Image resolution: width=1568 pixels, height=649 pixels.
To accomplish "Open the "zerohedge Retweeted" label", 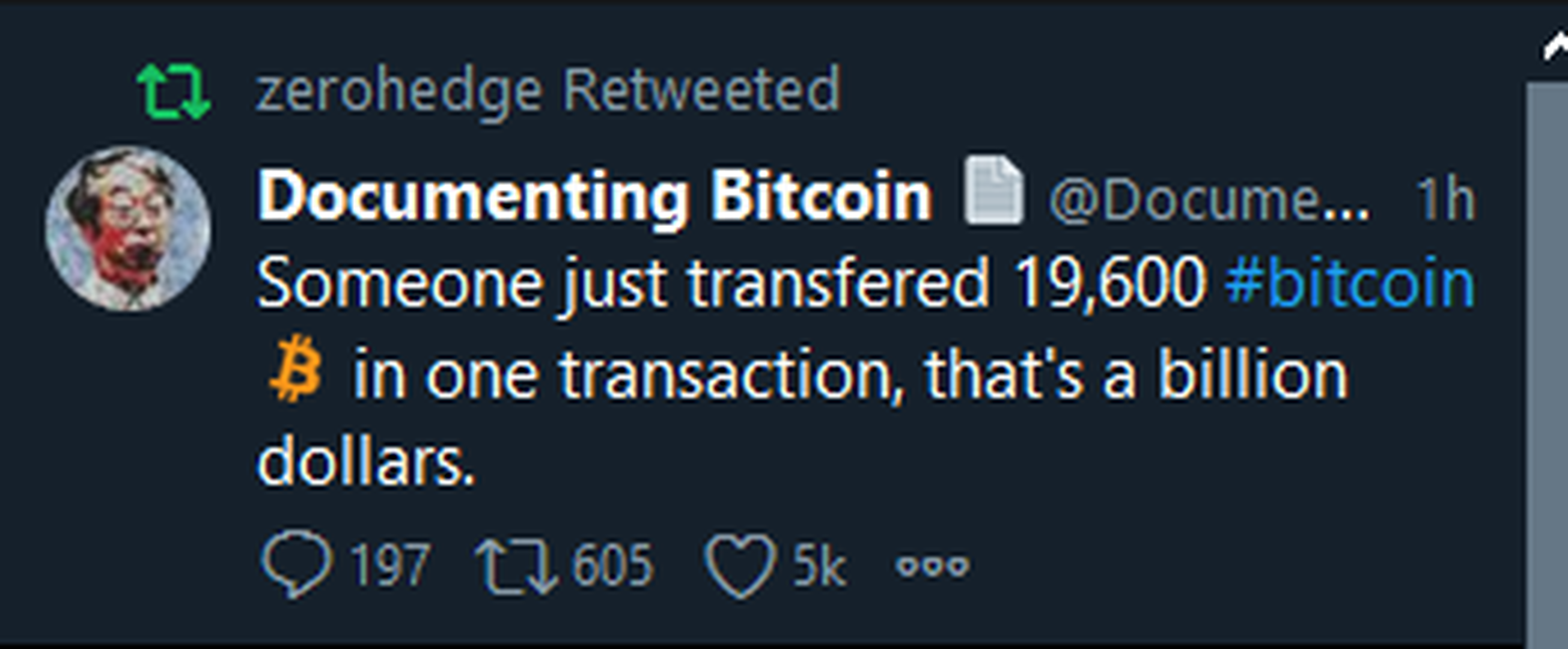I will (548, 91).
